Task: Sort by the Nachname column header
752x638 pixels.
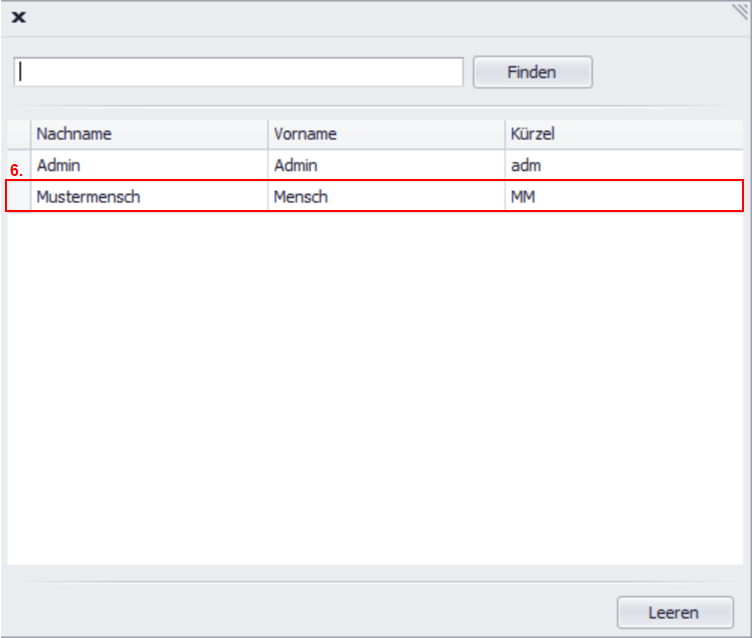Action: tap(149, 134)
